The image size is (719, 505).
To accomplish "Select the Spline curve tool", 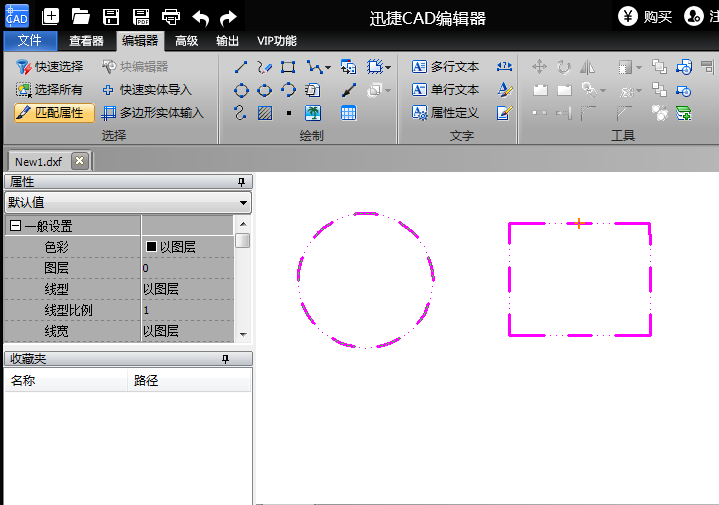I will 240,113.
